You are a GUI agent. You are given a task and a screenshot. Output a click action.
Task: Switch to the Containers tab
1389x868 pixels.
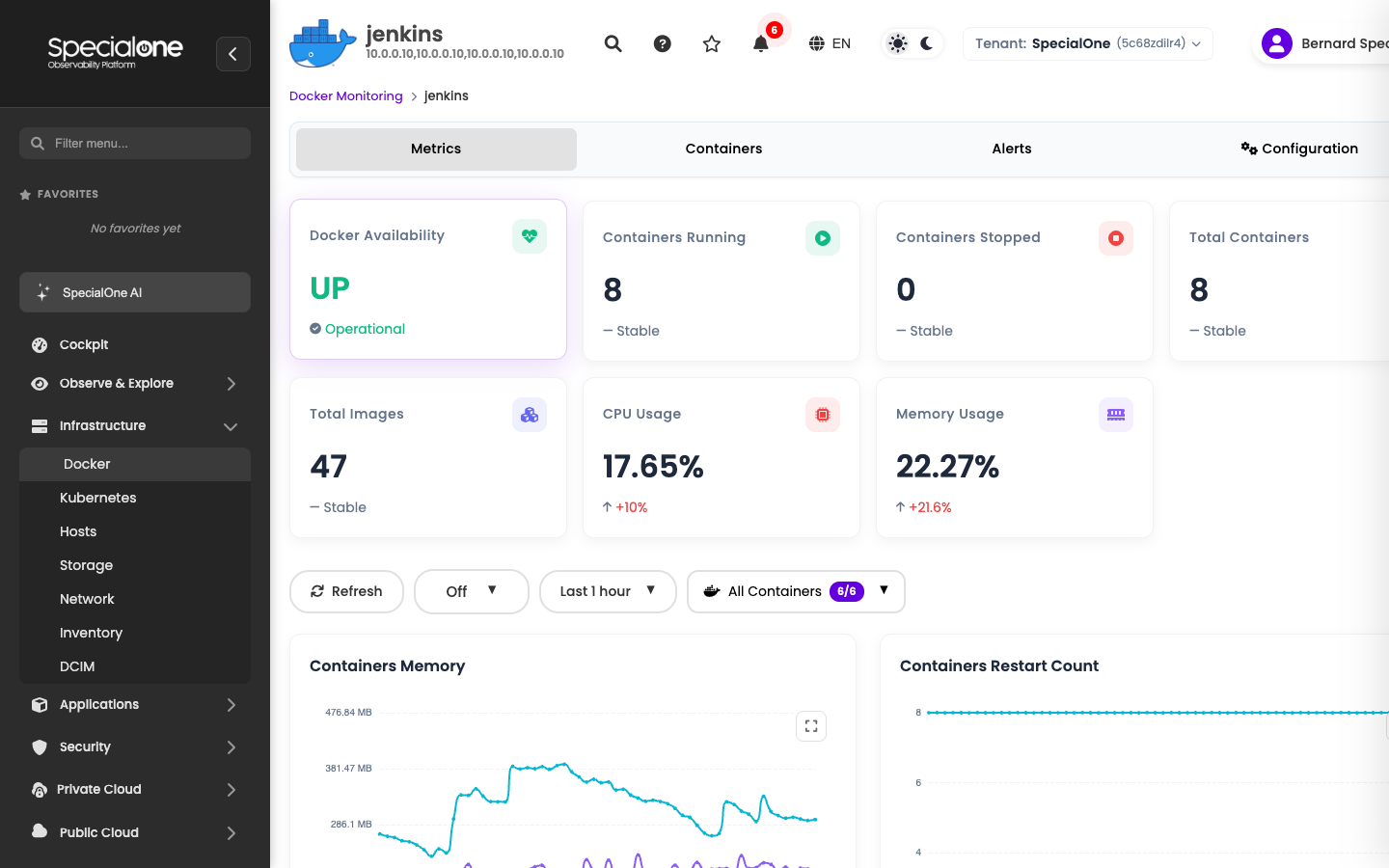(723, 149)
